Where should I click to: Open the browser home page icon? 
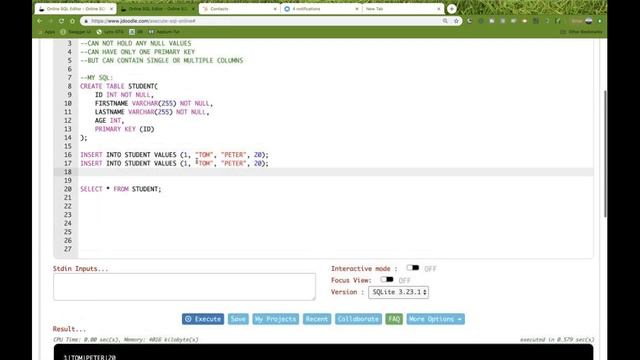point(72,21)
